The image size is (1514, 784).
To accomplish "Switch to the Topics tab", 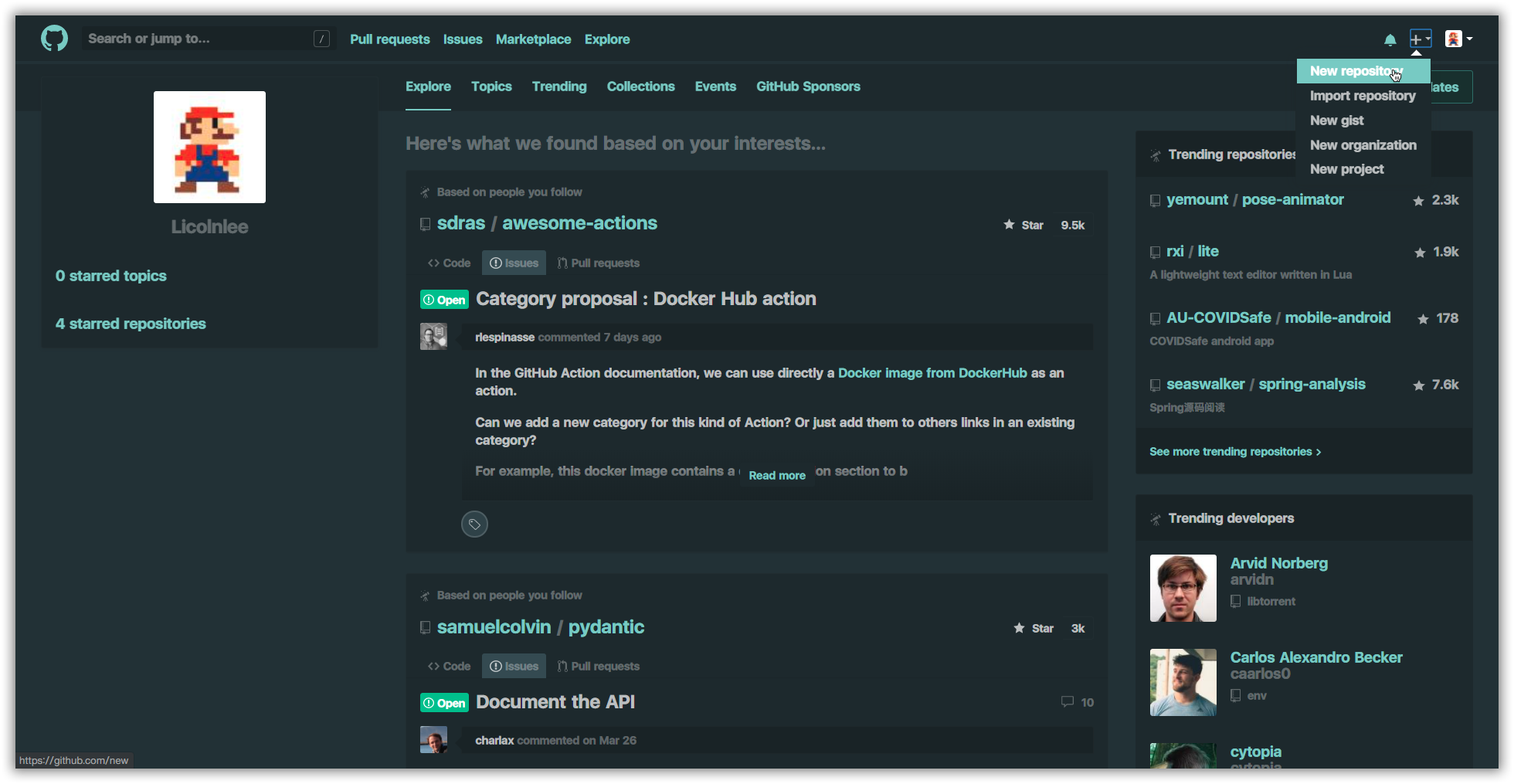I will tap(491, 87).
